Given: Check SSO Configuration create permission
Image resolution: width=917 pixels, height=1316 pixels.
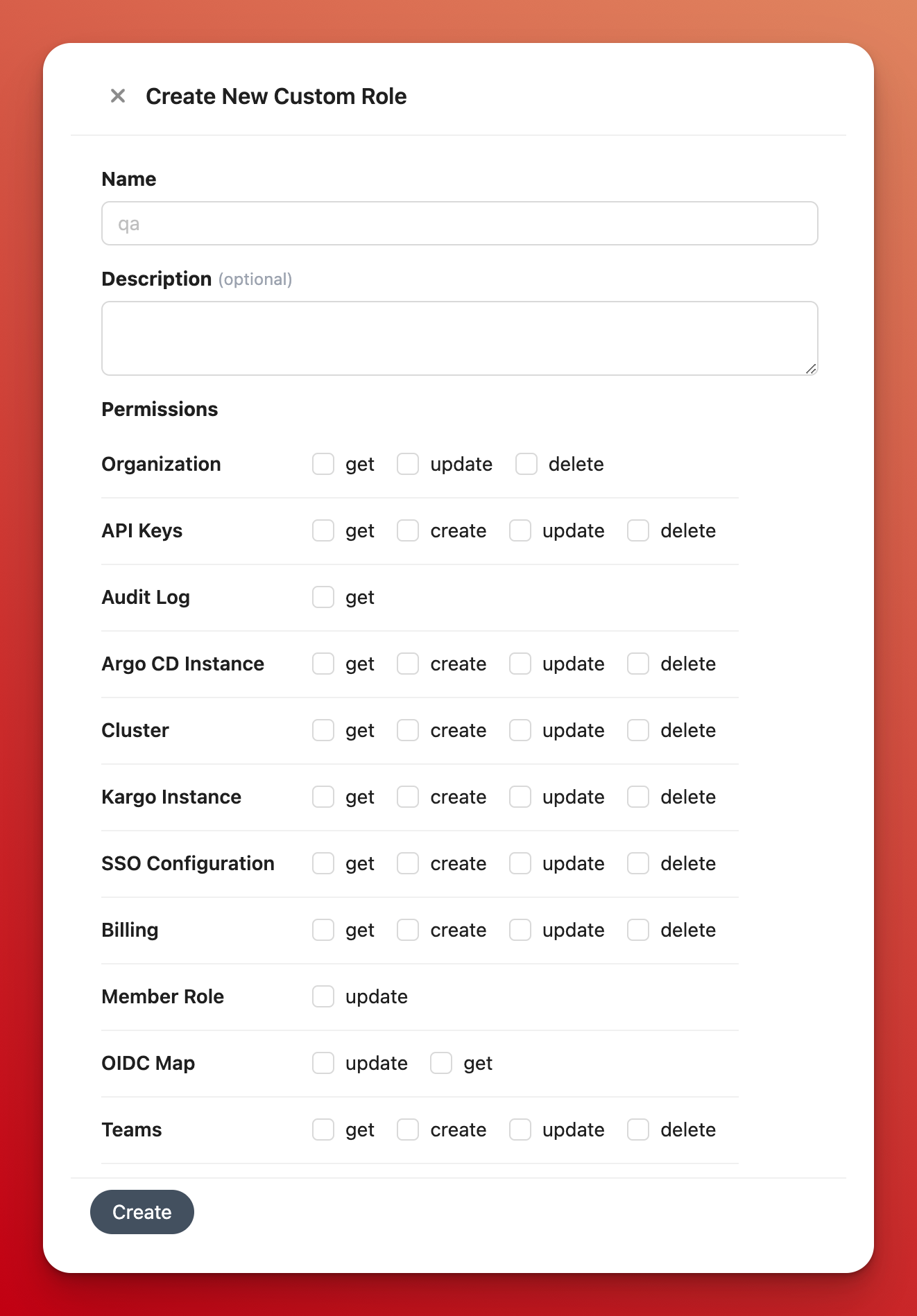Looking at the screenshot, I should (408, 863).
